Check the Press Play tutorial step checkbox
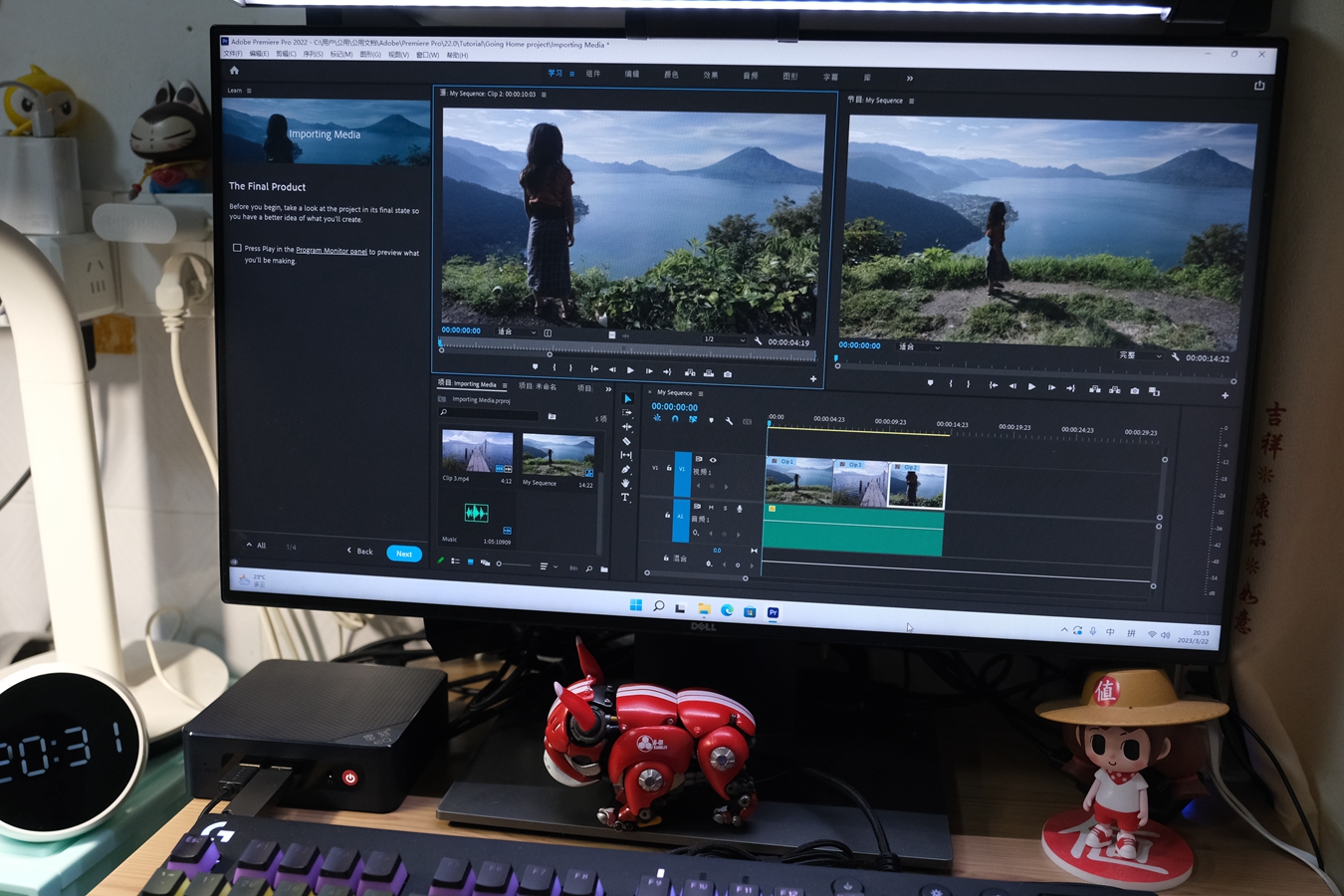Screen dimensions: 1344x896 tap(237, 248)
